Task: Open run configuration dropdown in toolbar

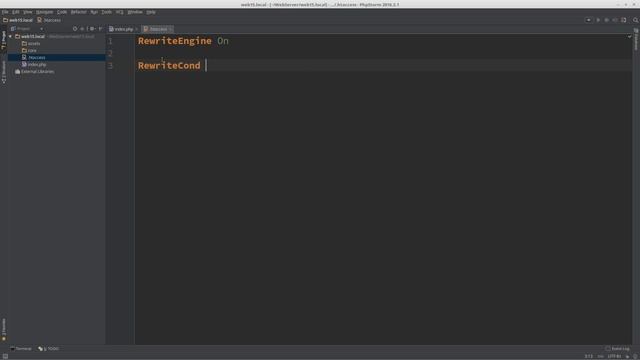Action: point(588,20)
